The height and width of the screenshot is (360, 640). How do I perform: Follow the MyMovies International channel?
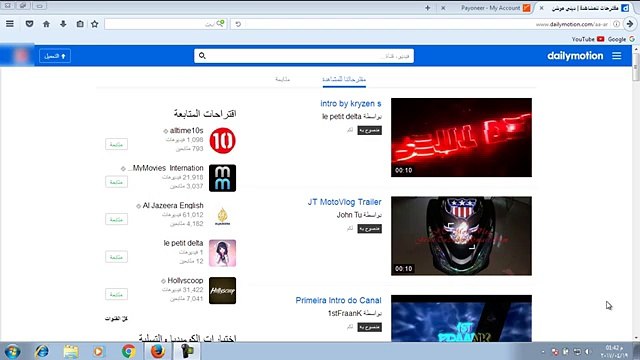[x=116, y=182]
